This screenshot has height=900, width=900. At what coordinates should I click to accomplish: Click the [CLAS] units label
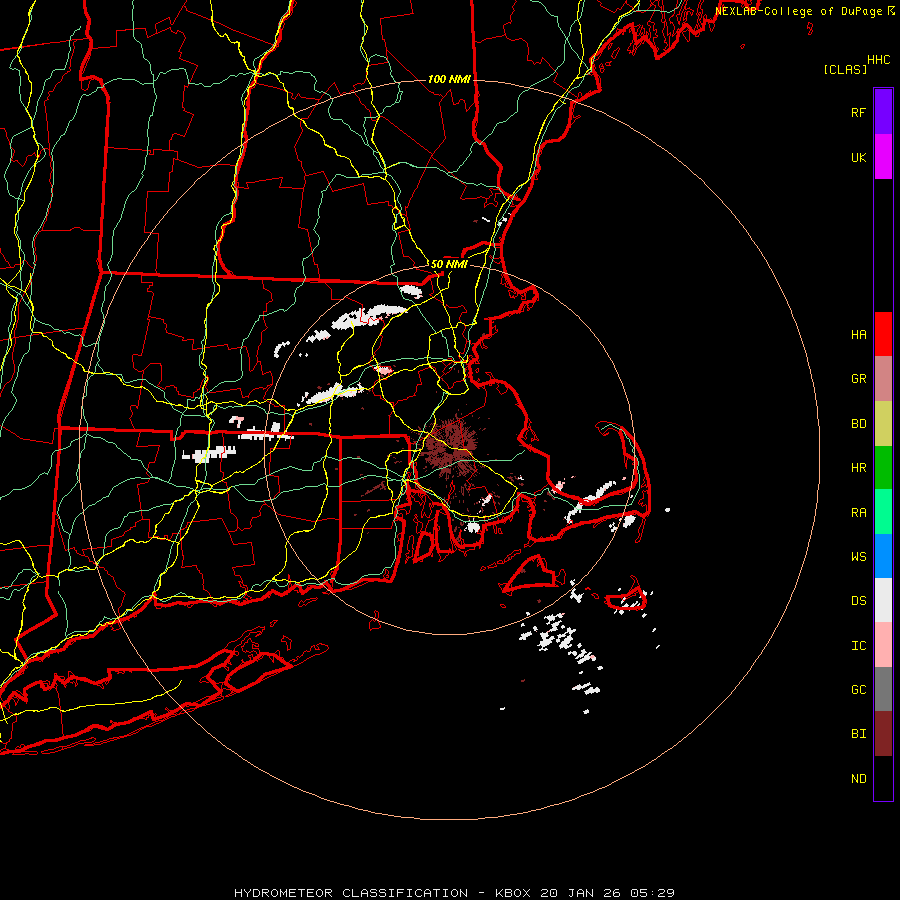coord(845,70)
